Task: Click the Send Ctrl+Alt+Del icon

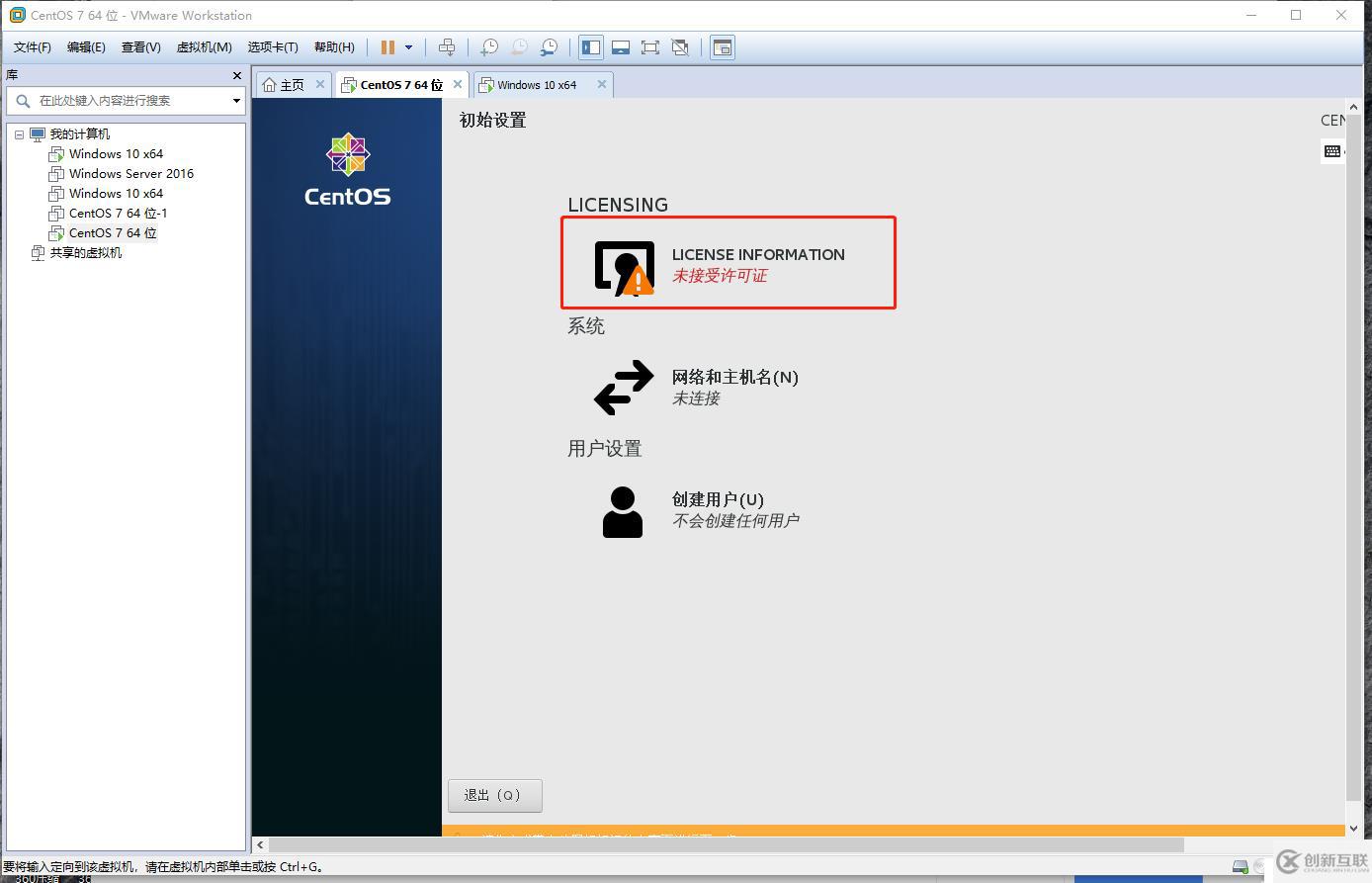Action: coord(447,47)
